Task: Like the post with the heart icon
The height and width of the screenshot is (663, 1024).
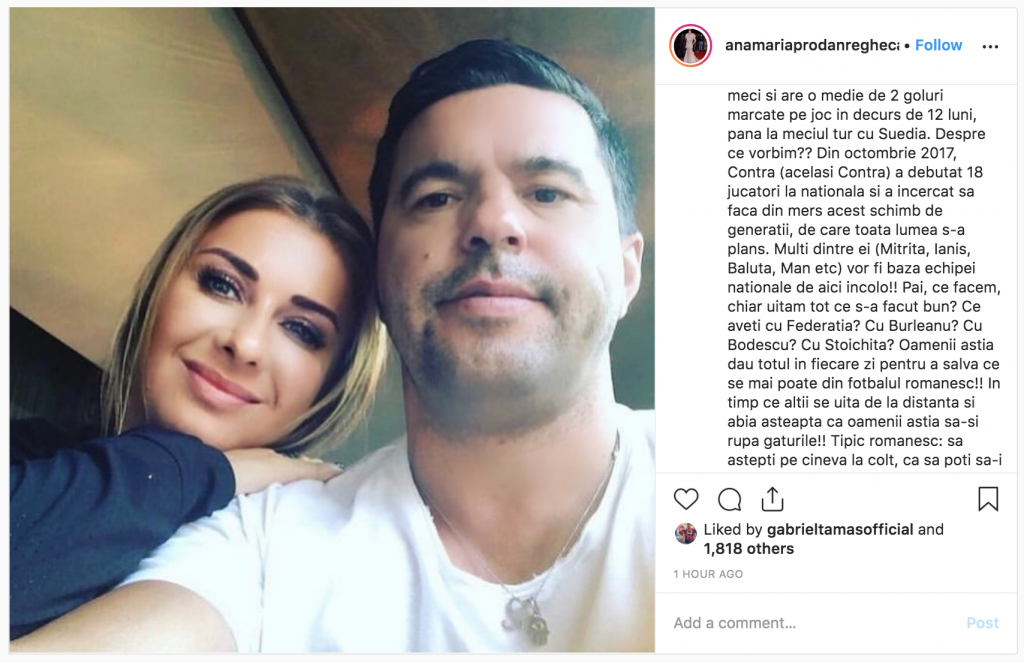Action: coord(686,499)
